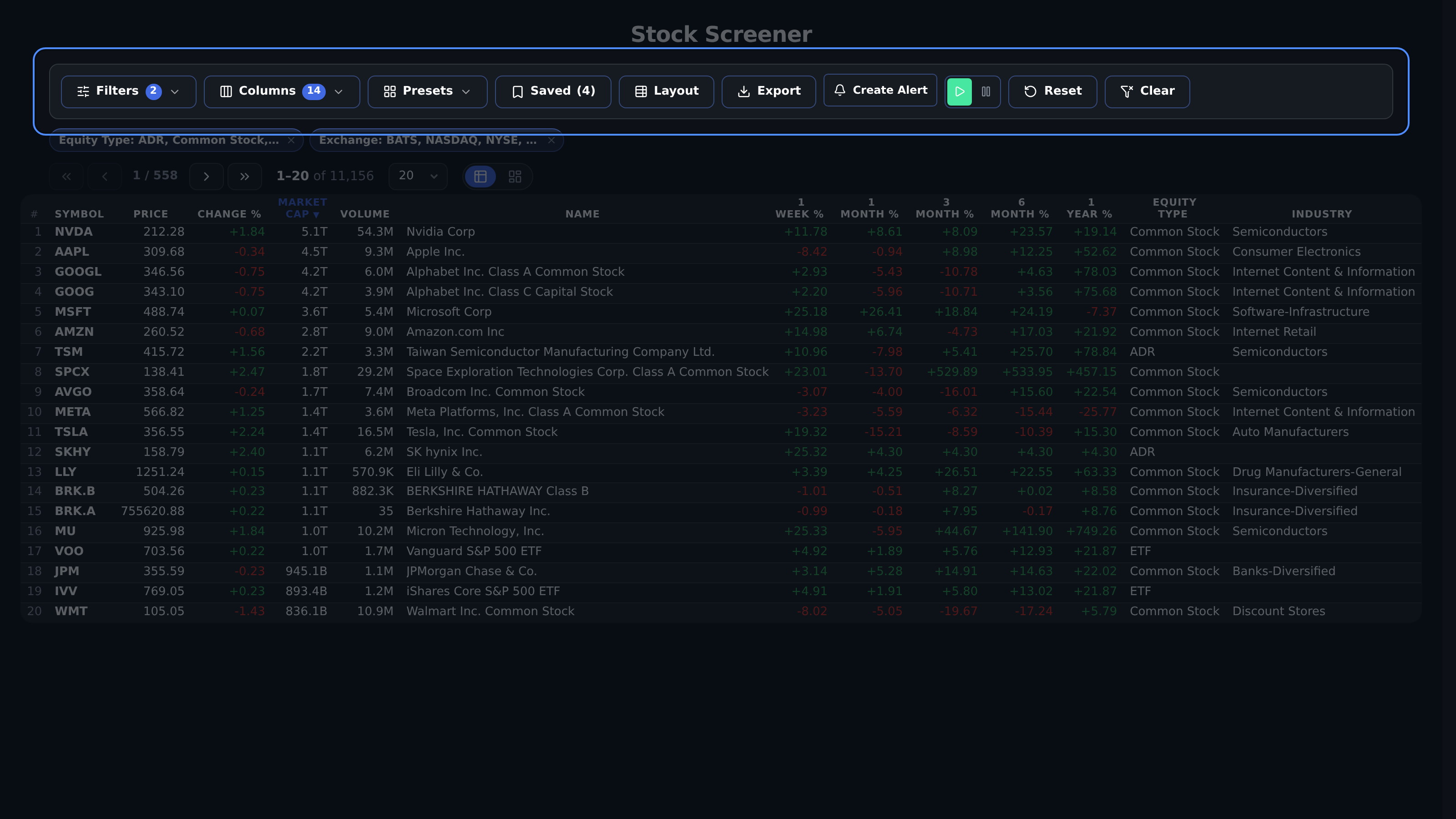Select the WMT symbol
1456x819 pixels.
click(71, 611)
